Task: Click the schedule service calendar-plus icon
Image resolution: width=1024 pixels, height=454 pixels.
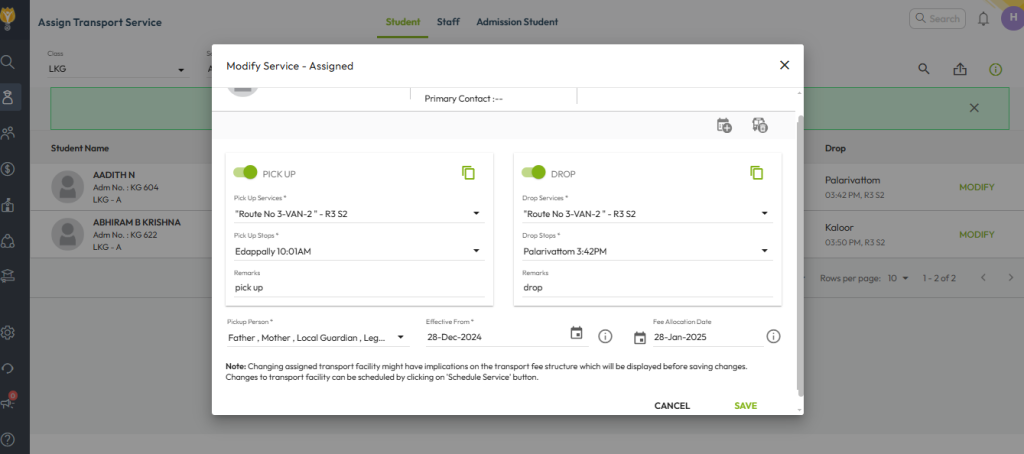Action: coord(724,125)
